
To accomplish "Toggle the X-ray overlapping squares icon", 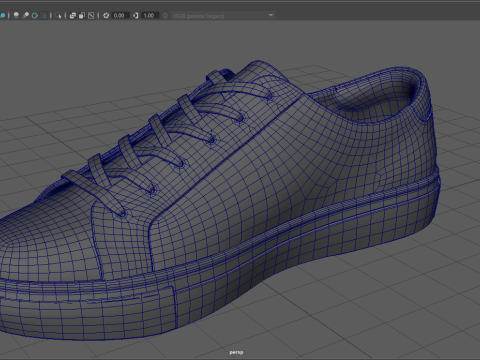I will (x=73, y=15).
